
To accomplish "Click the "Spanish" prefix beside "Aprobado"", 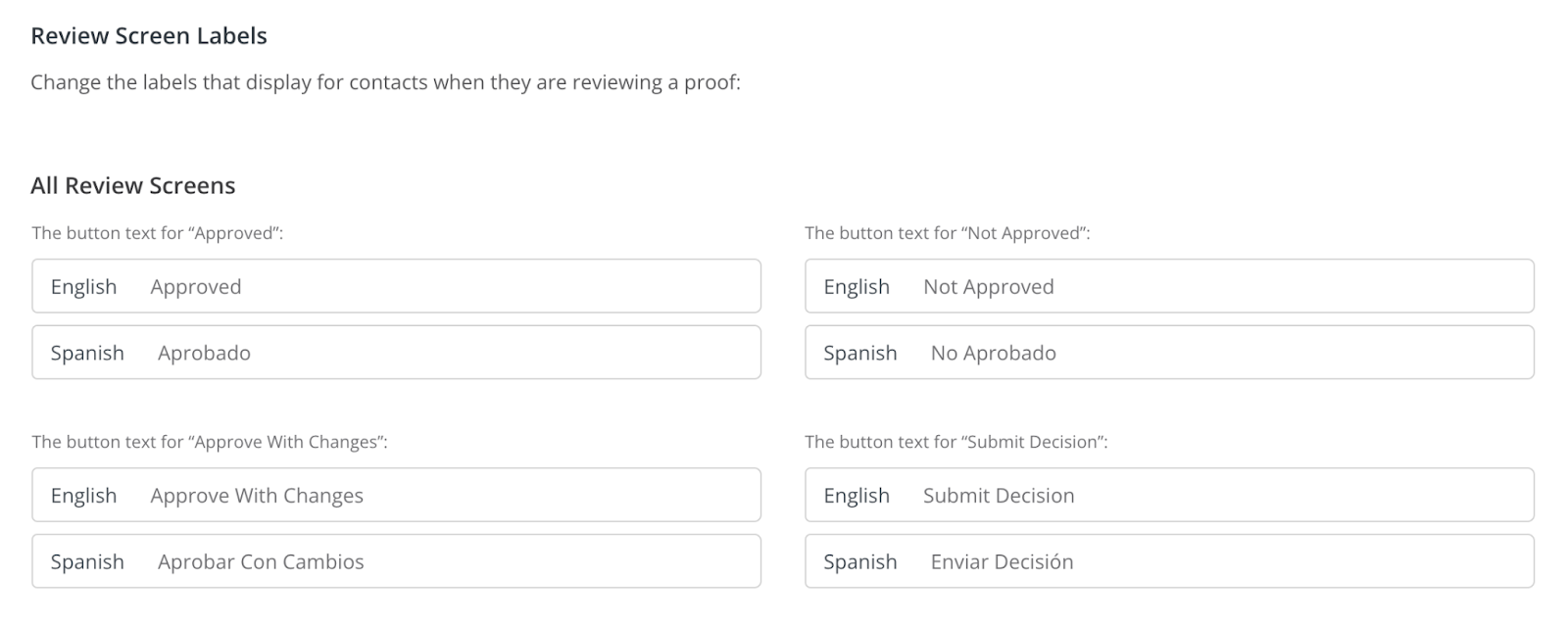I will pos(87,353).
